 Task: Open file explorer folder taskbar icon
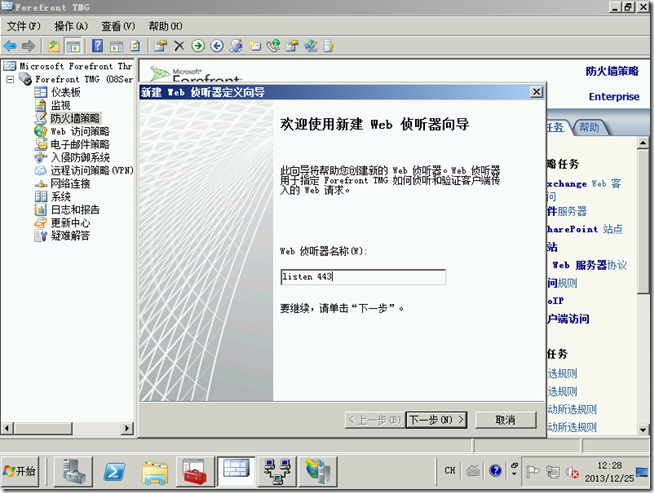tap(155, 471)
